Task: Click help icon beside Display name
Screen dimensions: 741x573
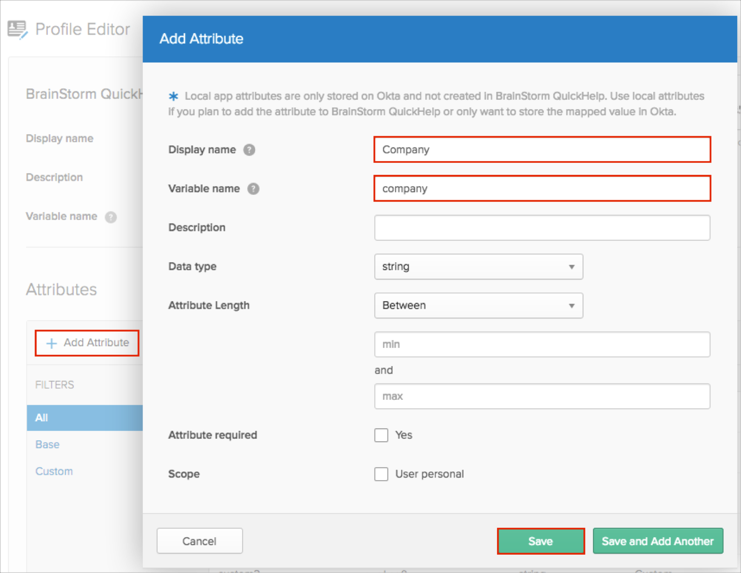Action: (249, 150)
